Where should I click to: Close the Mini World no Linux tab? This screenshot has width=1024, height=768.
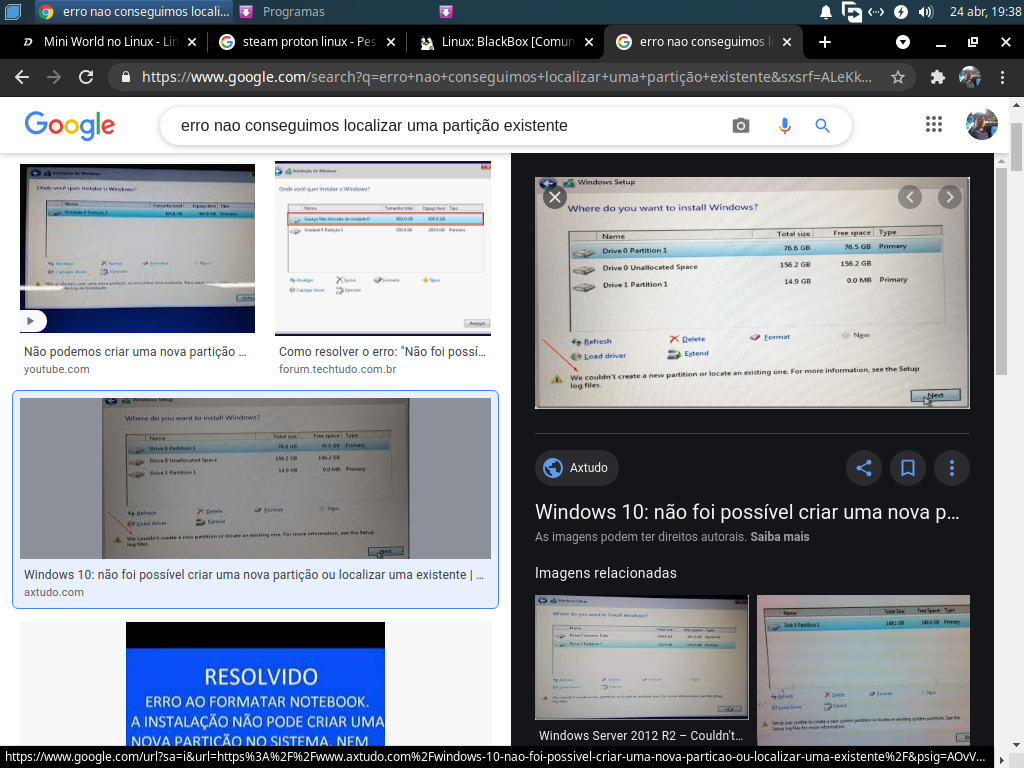tap(192, 42)
